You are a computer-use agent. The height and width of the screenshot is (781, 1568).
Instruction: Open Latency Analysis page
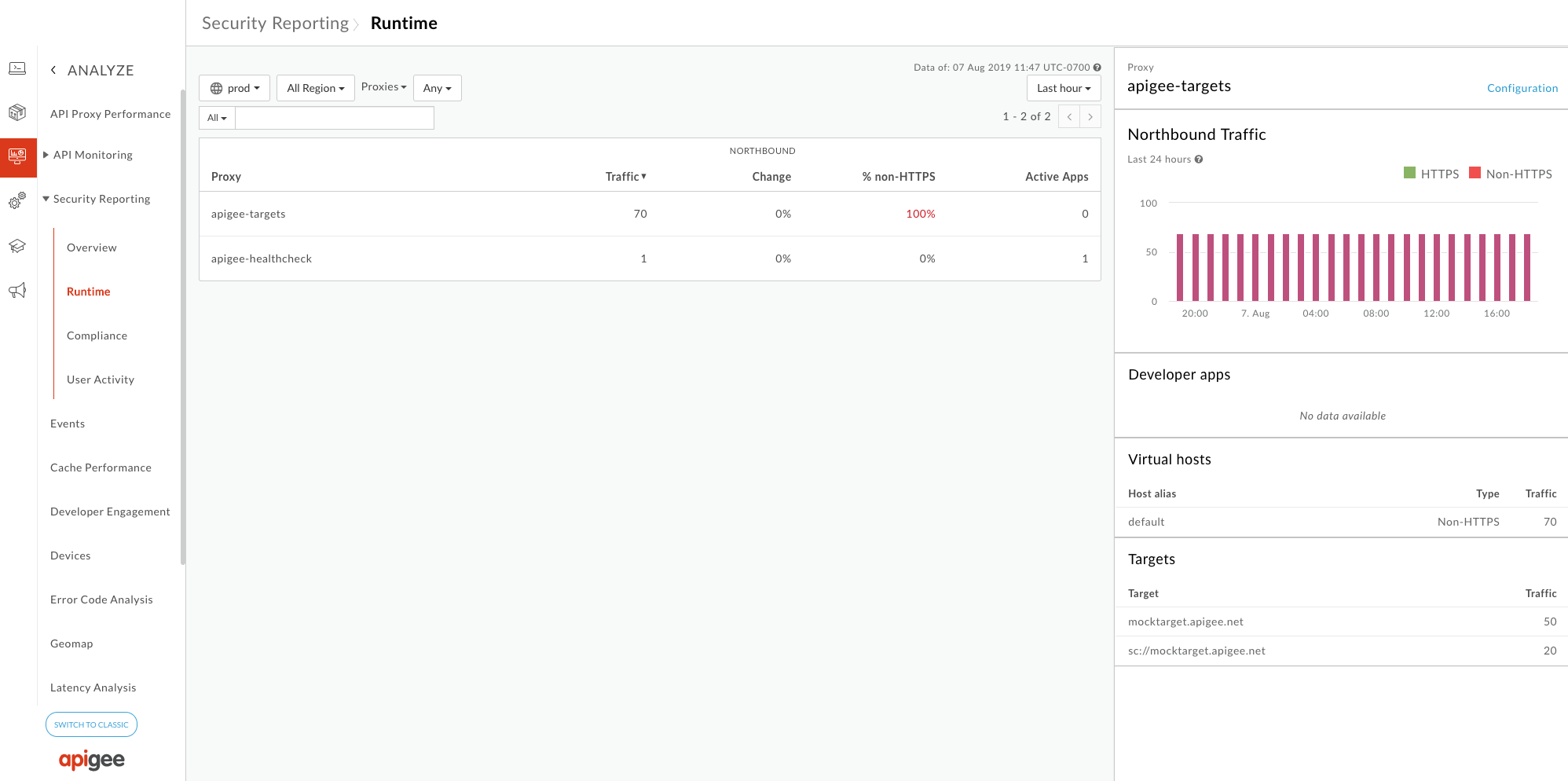point(93,687)
